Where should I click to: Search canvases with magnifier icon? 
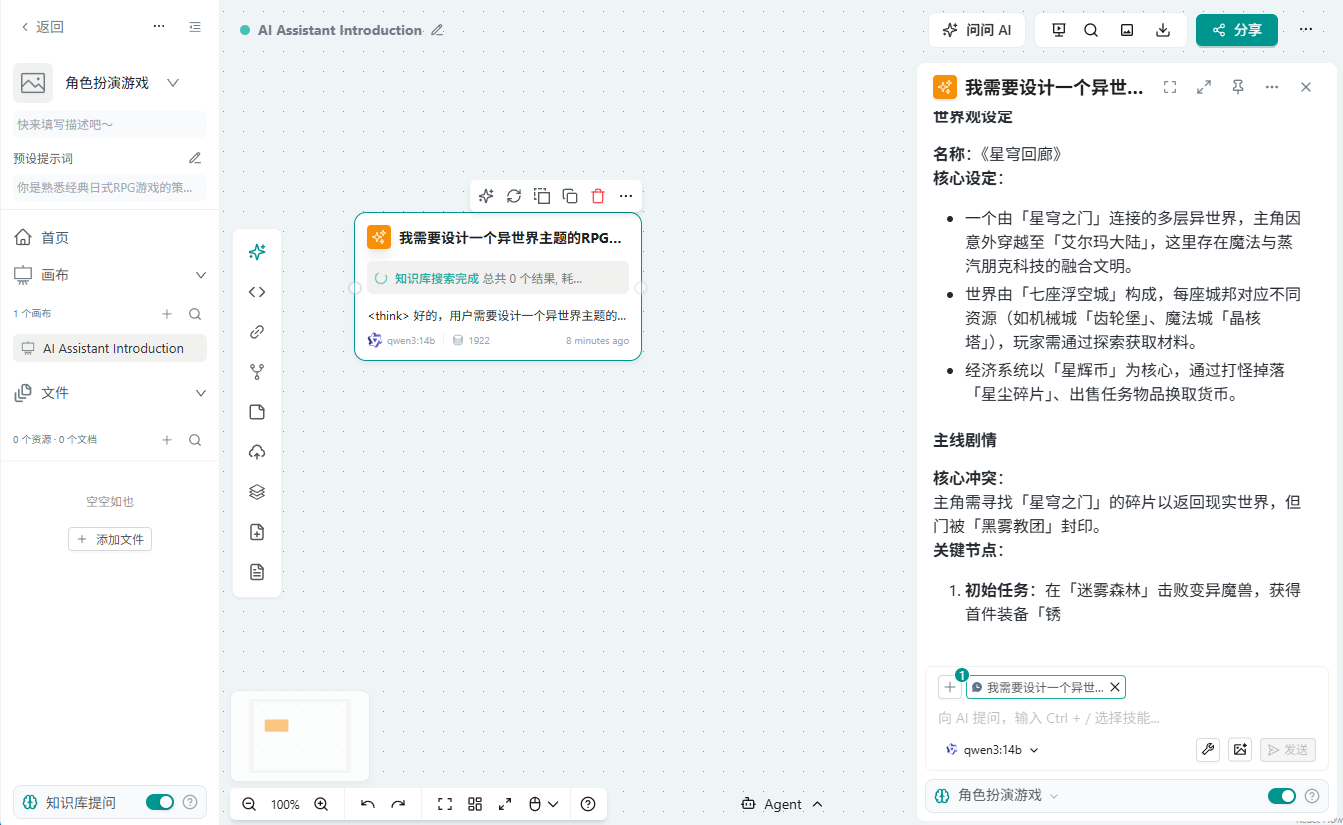(195, 314)
